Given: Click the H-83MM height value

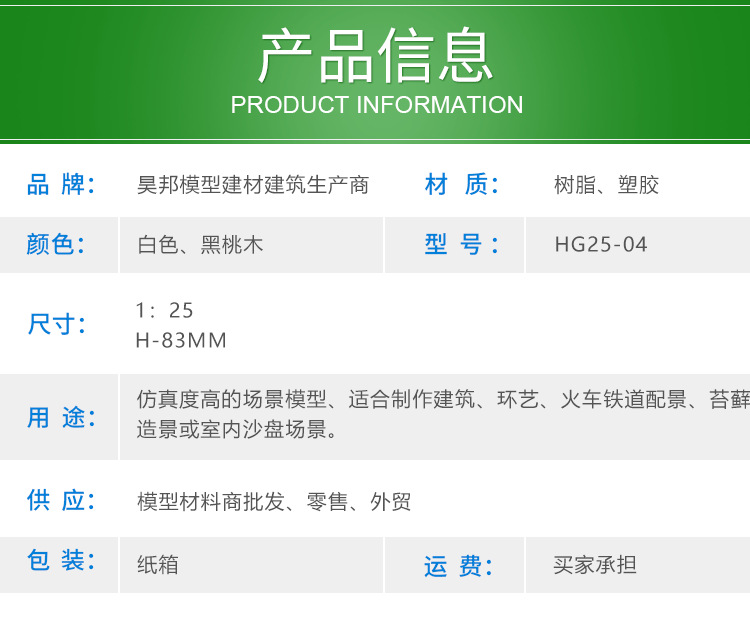Looking at the screenshot, I should click(181, 340).
